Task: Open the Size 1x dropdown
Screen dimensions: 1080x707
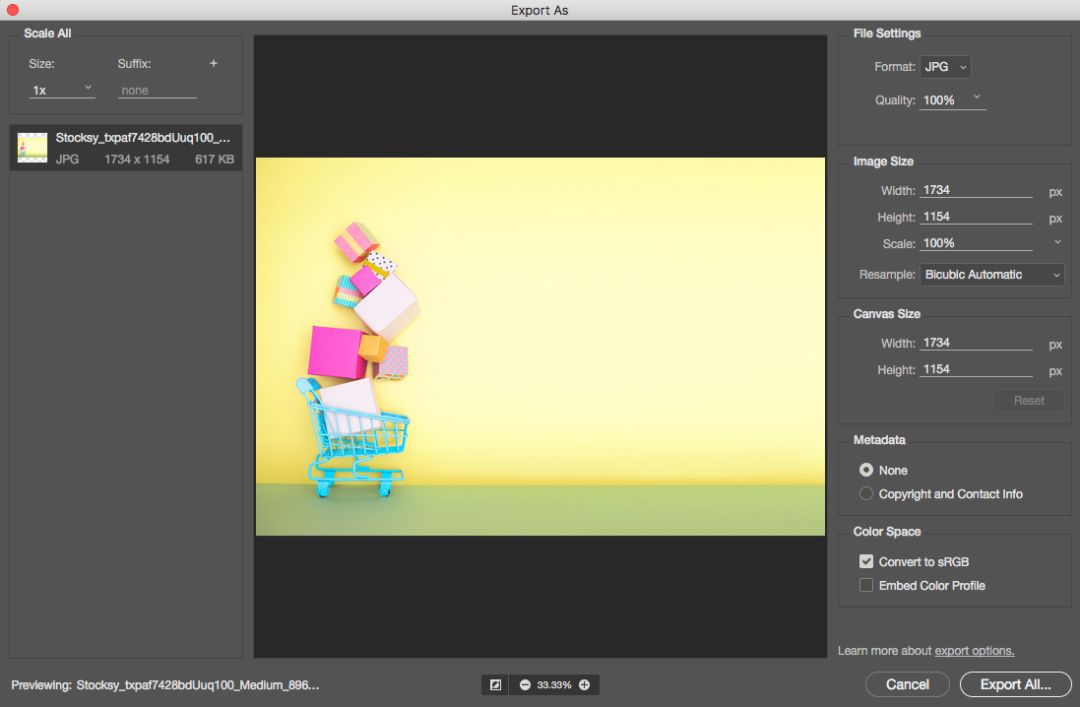Action: (x=61, y=90)
